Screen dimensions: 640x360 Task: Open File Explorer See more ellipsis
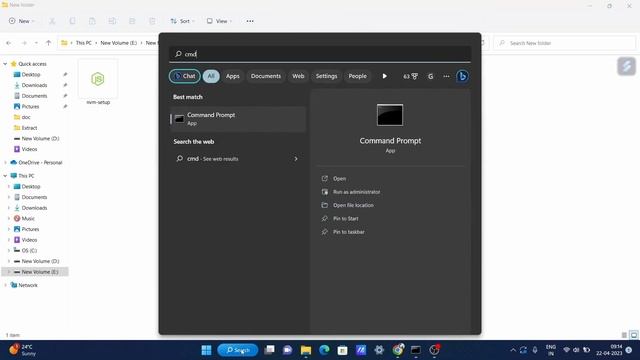click(250, 21)
